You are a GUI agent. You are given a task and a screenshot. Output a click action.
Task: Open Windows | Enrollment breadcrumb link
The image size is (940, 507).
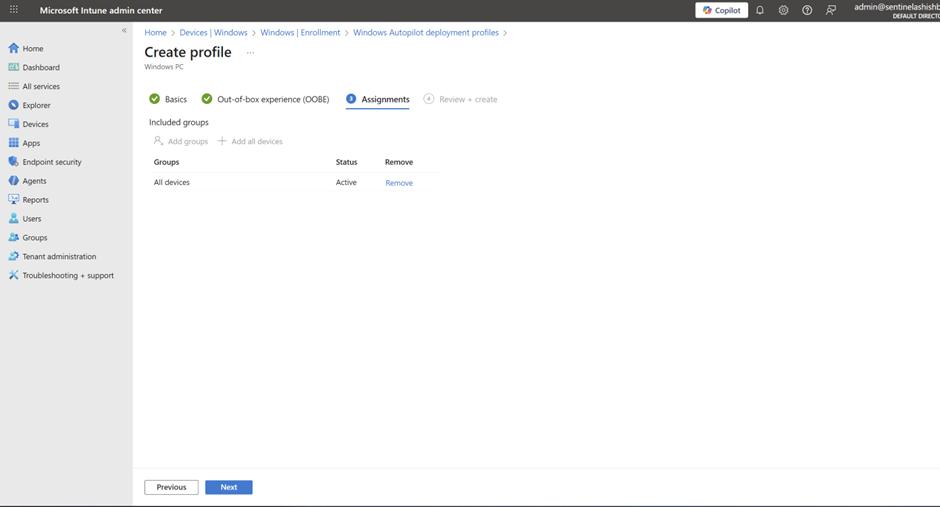300,32
